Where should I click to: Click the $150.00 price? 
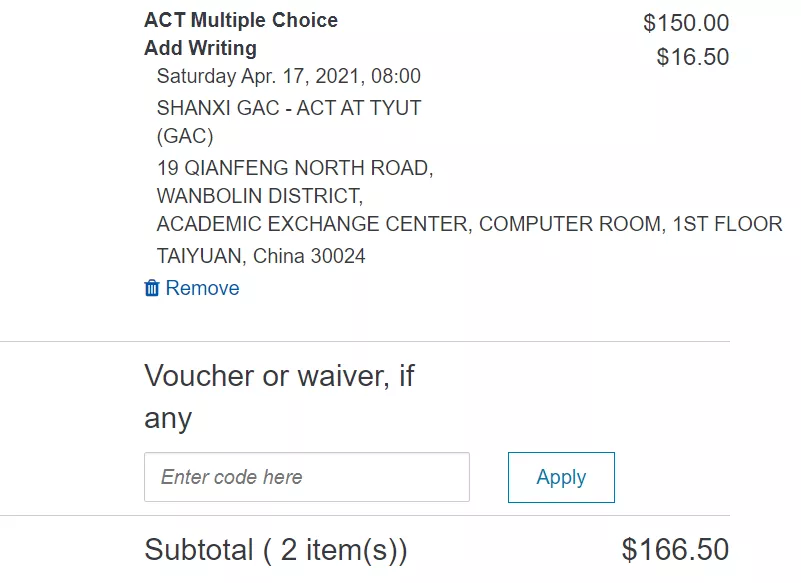tap(686, 23)
